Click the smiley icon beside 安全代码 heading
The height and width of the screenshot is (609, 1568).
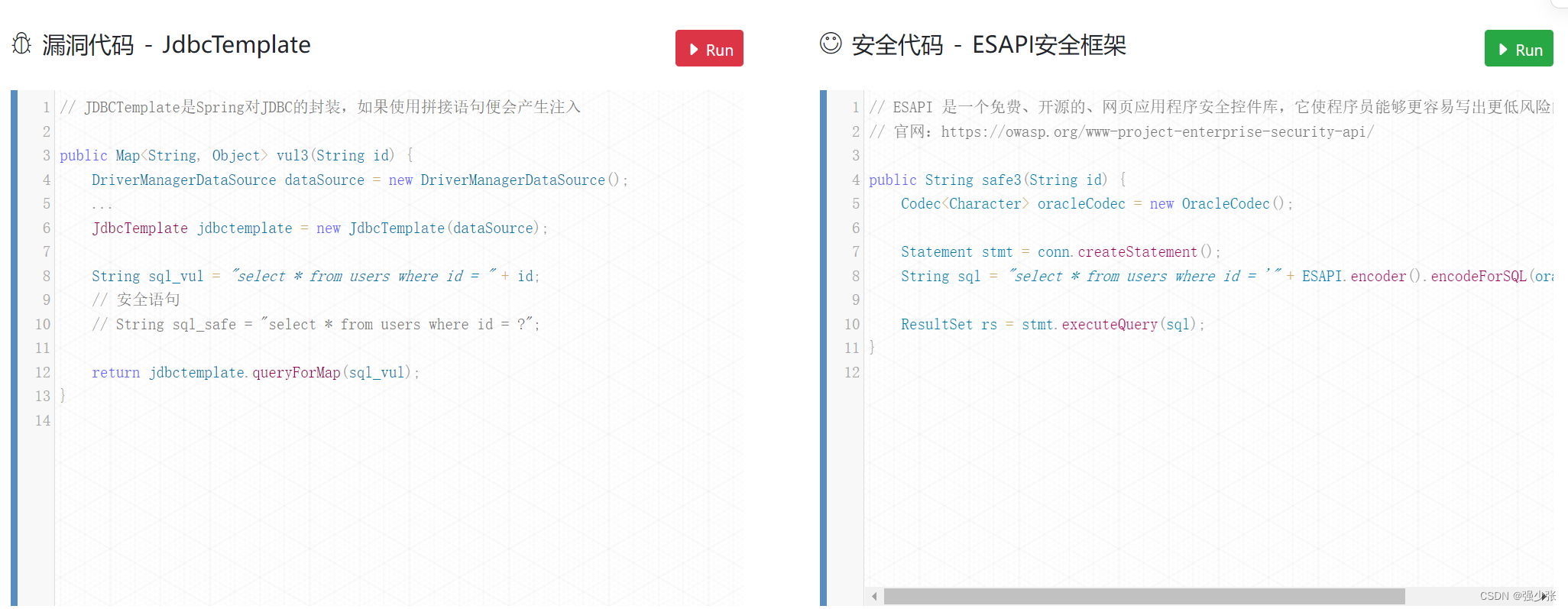[x=831, y=44]
